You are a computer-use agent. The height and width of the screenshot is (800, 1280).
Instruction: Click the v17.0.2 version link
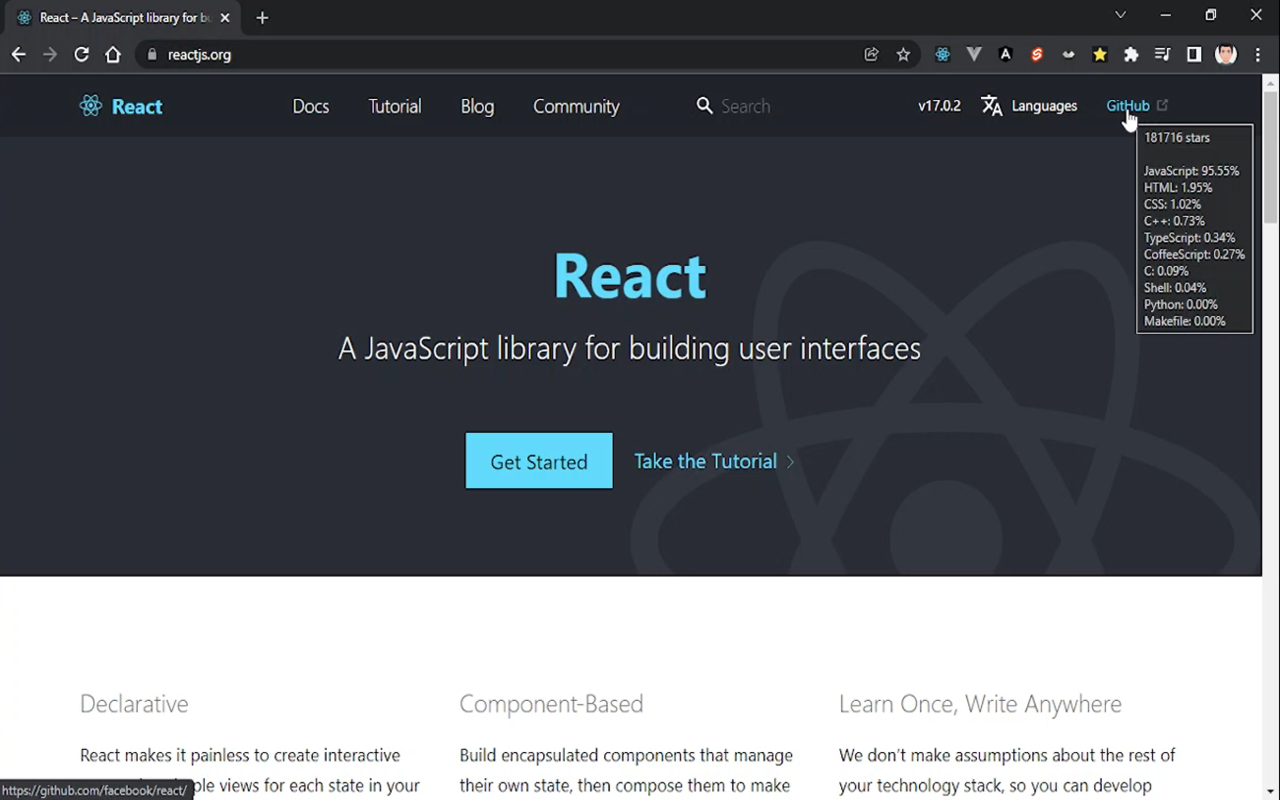pos(939,106)
